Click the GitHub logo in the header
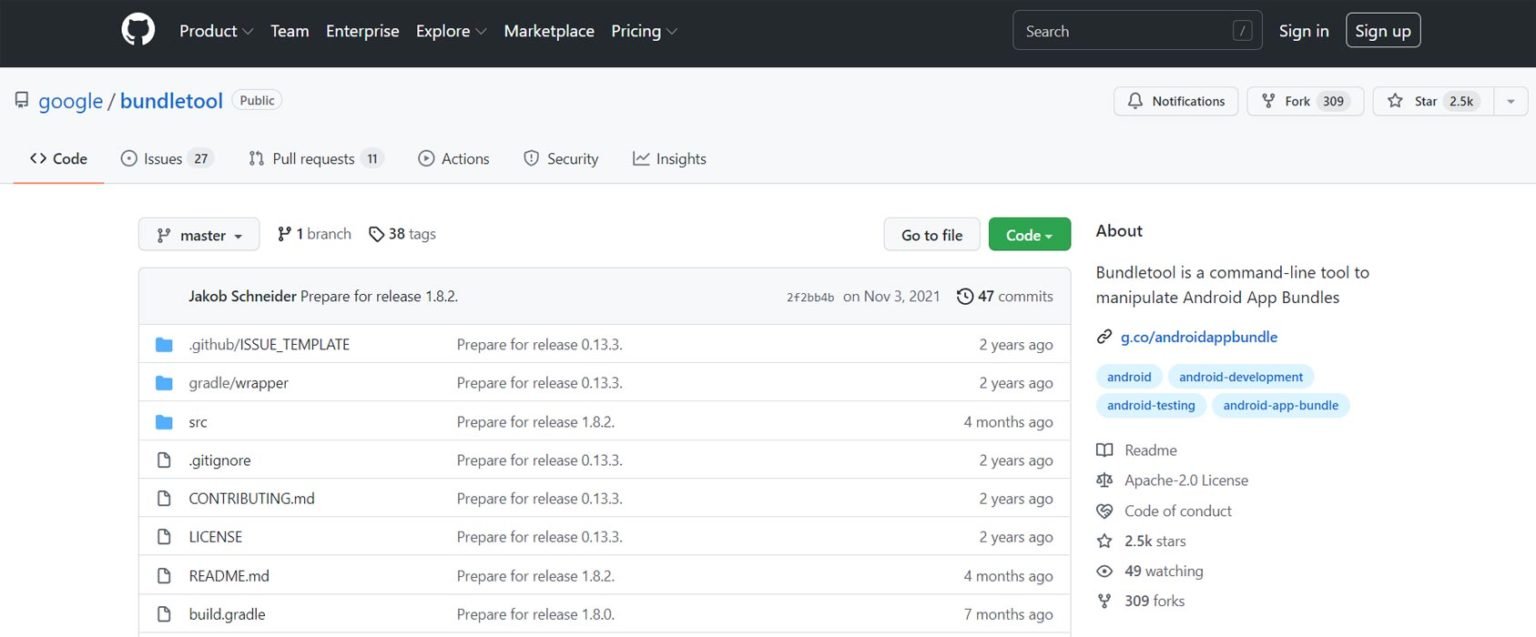 137,29
